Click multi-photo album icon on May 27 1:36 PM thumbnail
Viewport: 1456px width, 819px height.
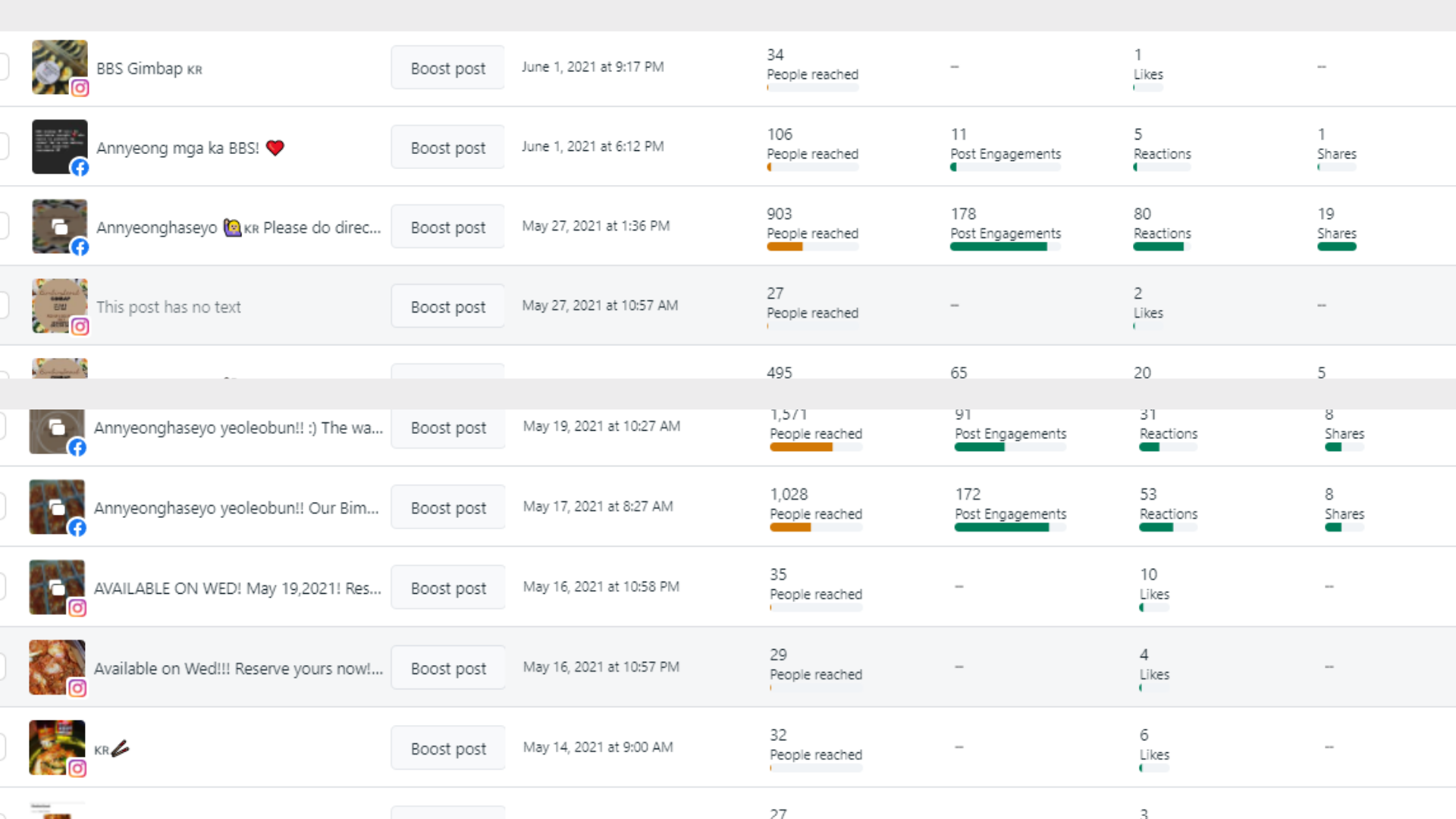pos(59,226)
